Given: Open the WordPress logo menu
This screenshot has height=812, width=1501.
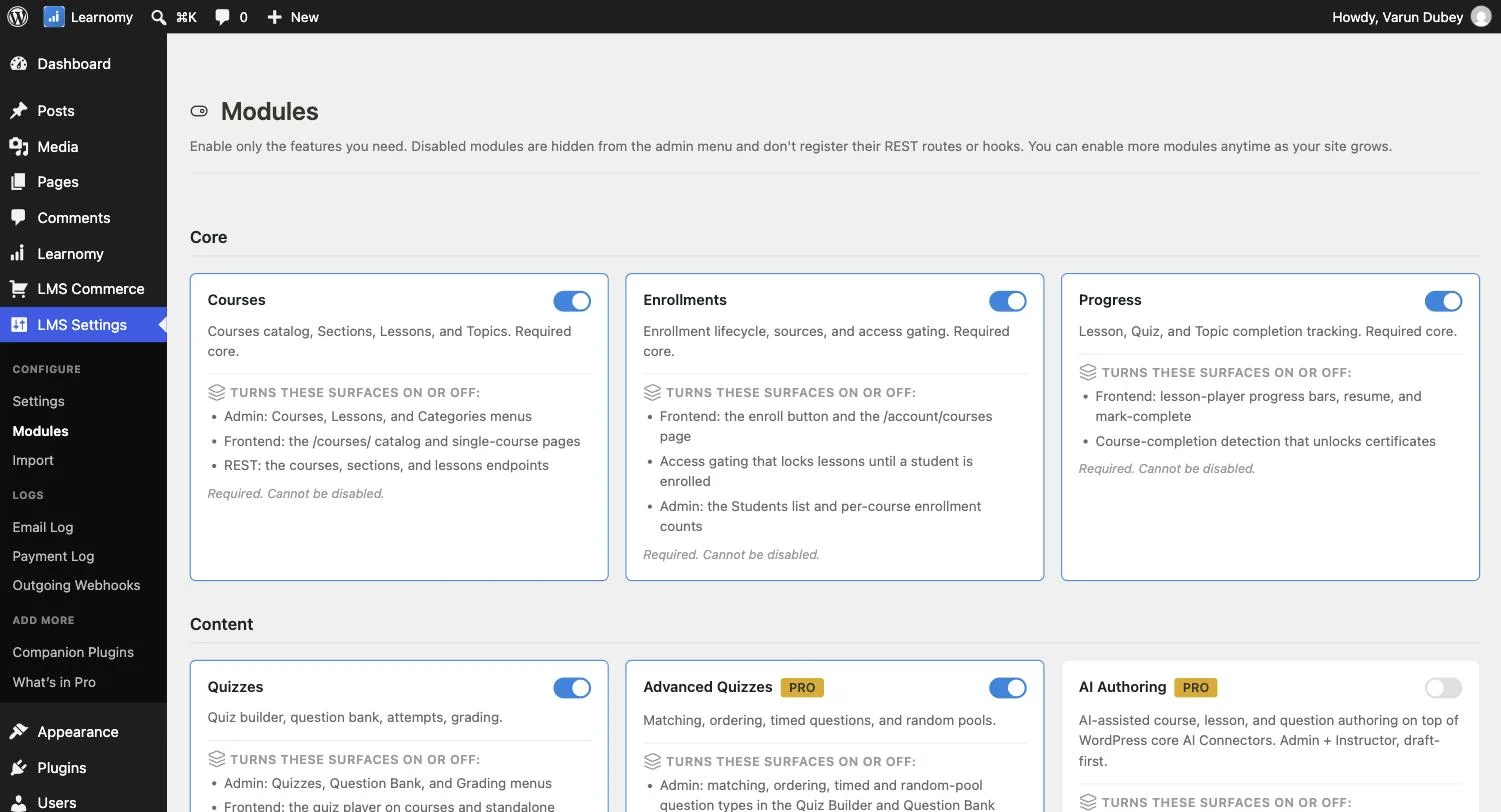Looking at the screenshot, I should tap(18, 17).
